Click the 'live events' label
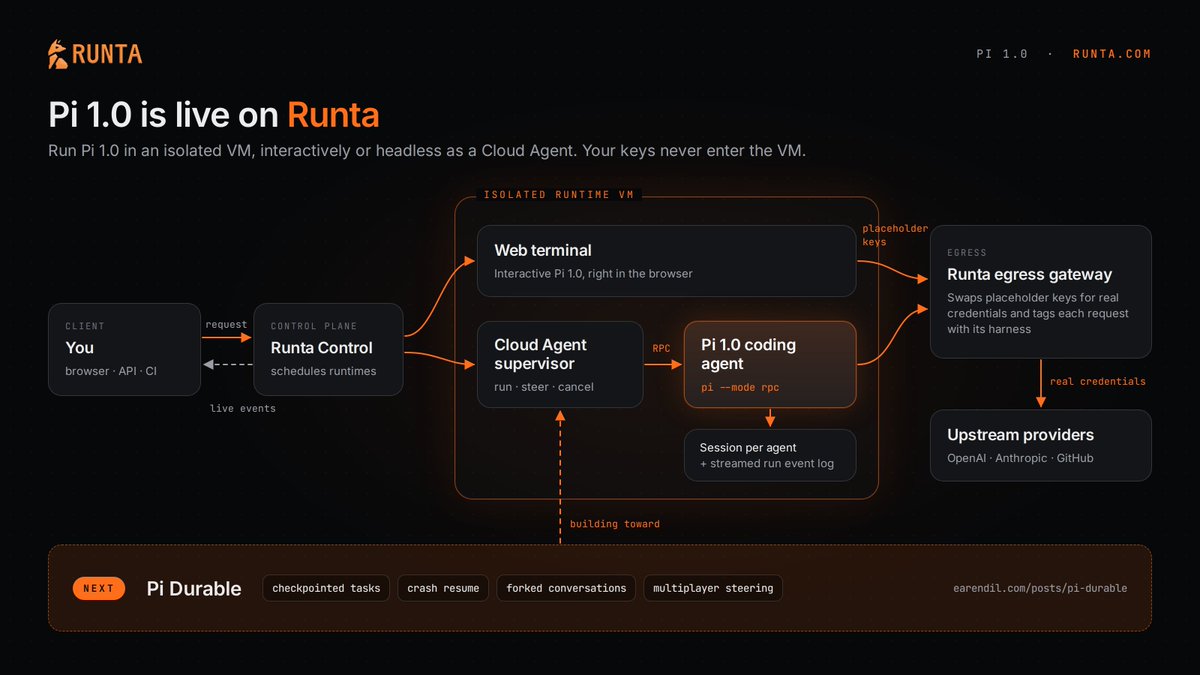1200x675 pixels. tap(242, 408)
